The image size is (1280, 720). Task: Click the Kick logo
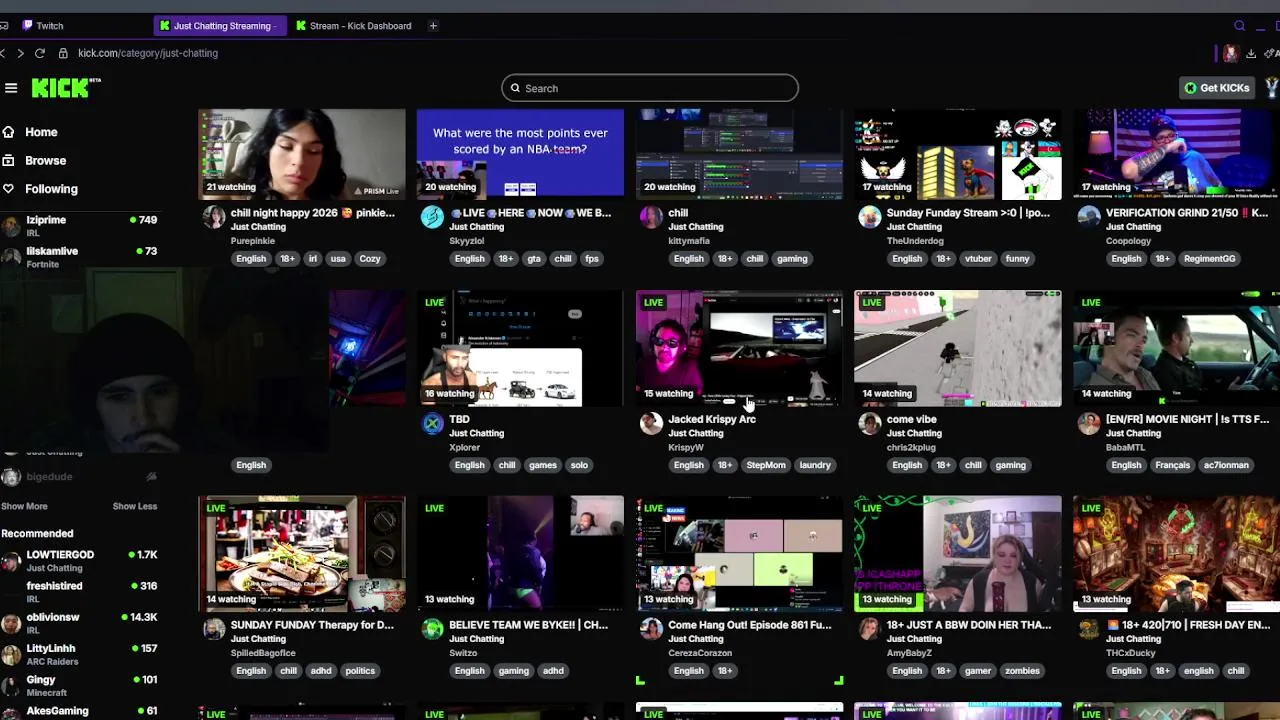point(65,88)
